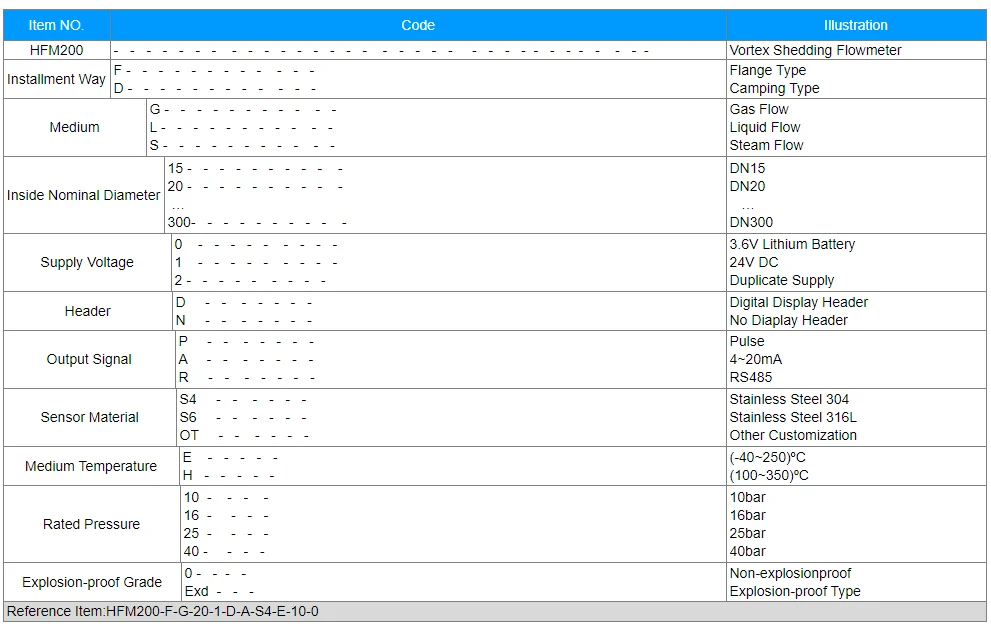Screen dimensions: 991x626
Task: Click 'DN300' illustration text
Action: (751, 223)
